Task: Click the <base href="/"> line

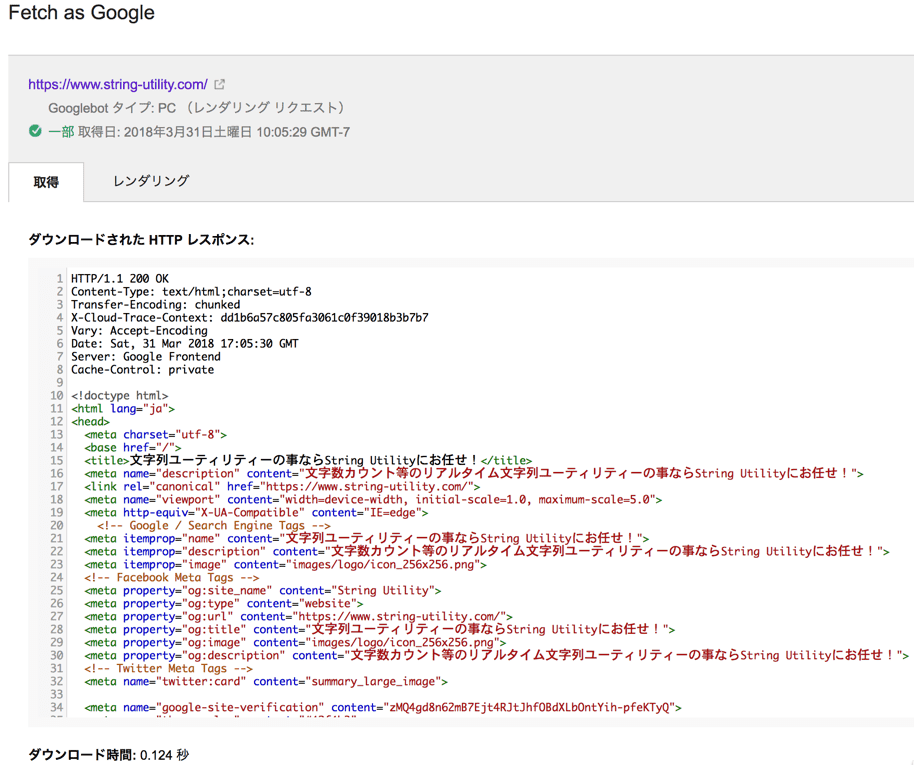Action: click(133, 447)
